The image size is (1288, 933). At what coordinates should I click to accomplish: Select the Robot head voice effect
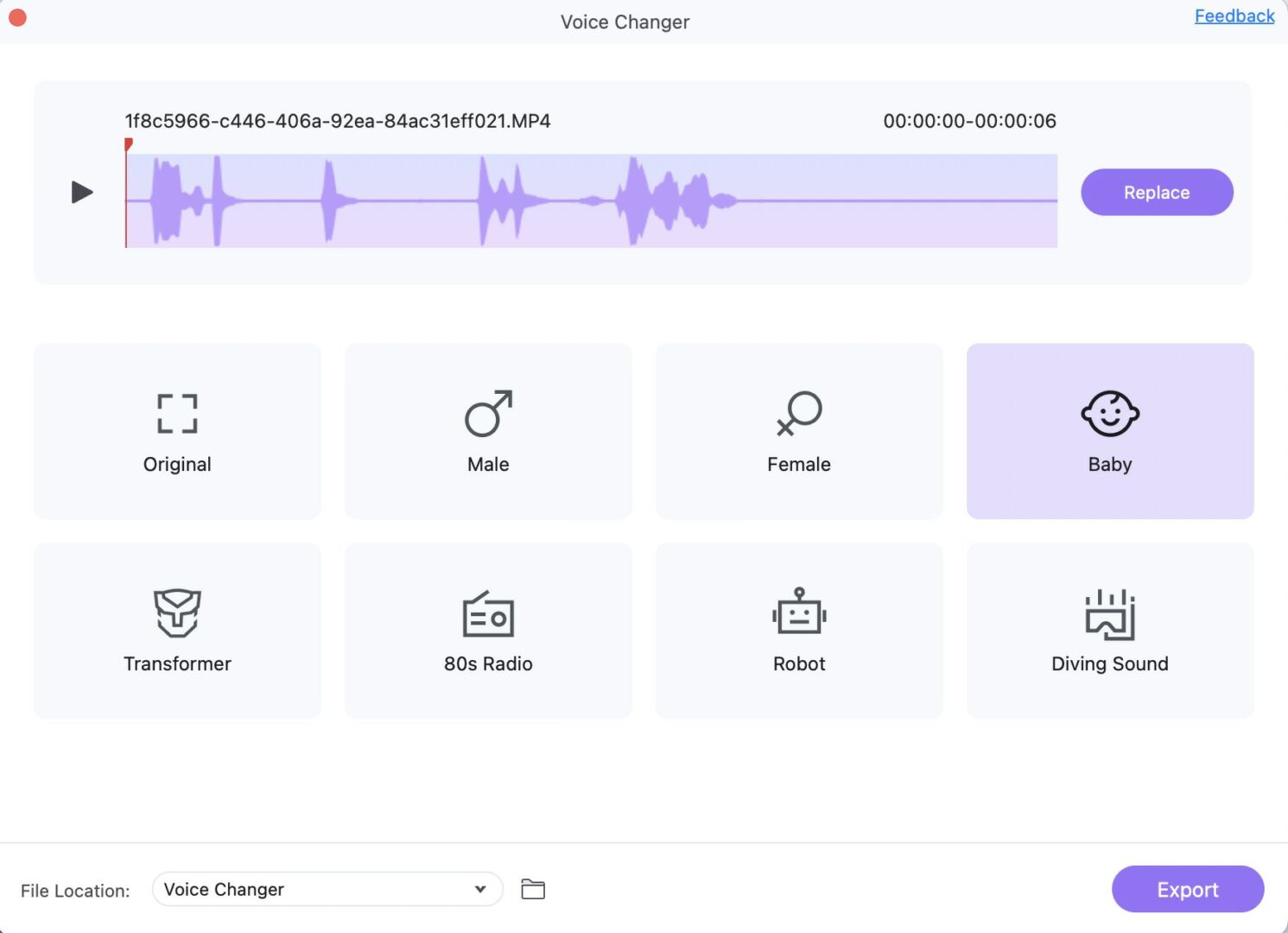coord(799,612)
